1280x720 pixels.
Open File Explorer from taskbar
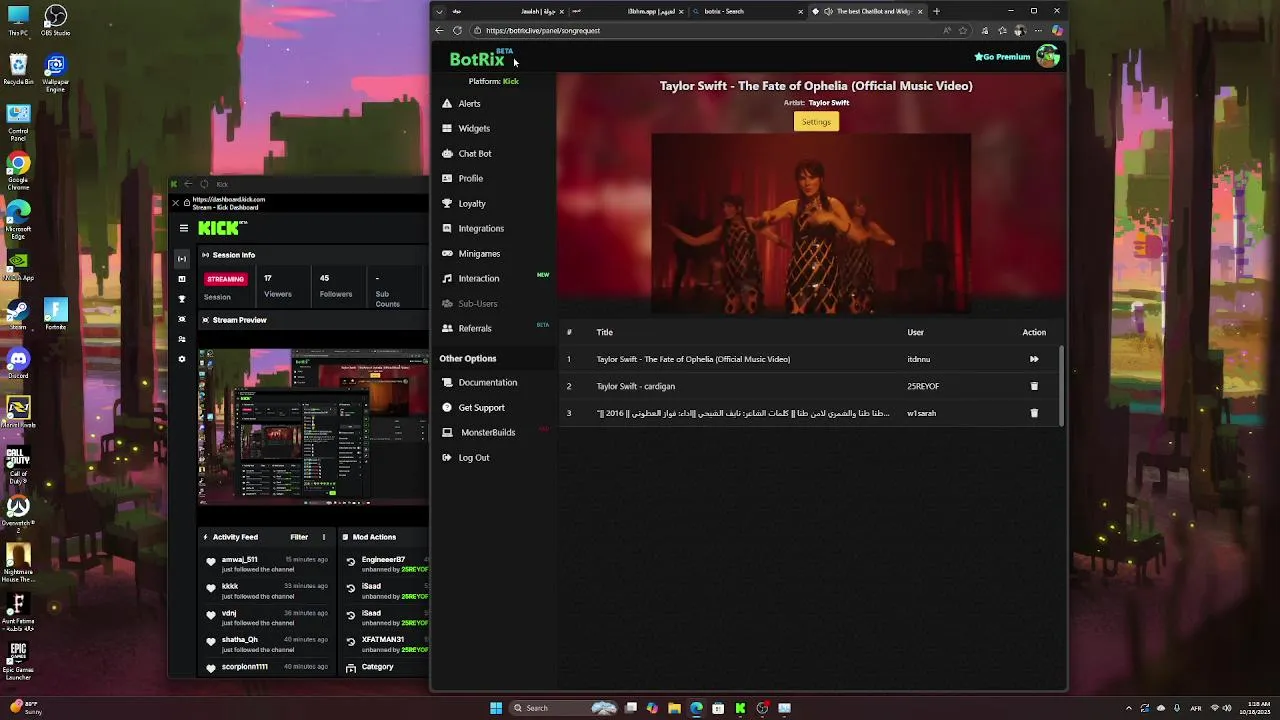coord(674,708)
